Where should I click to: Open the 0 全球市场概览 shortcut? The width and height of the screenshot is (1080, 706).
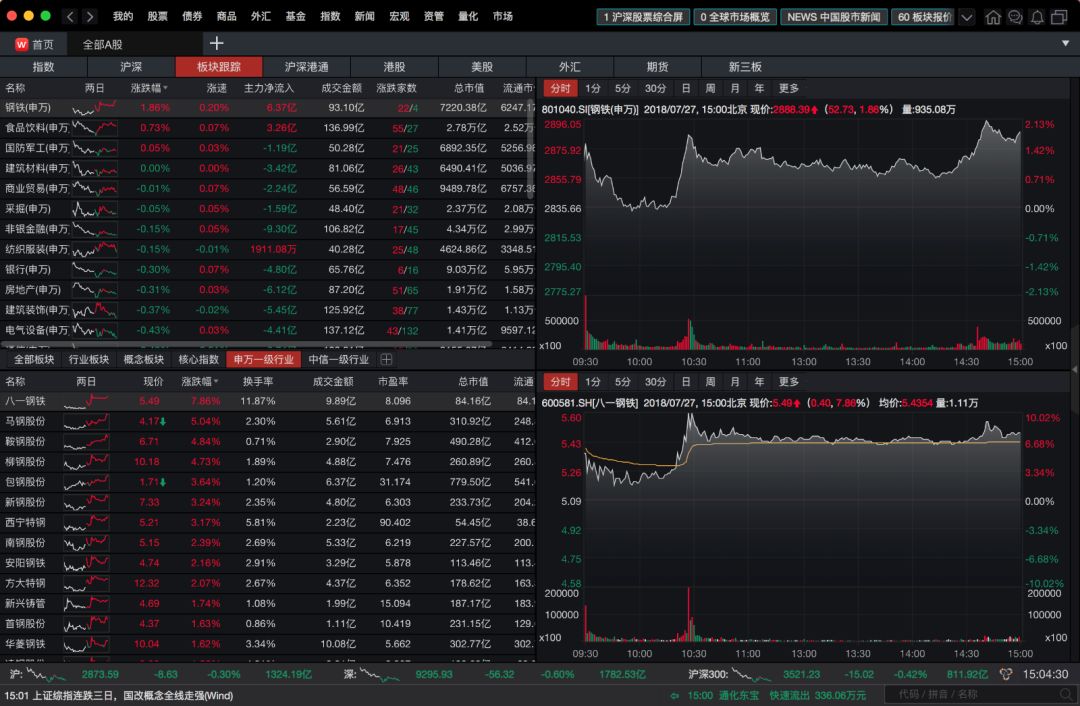738,16
